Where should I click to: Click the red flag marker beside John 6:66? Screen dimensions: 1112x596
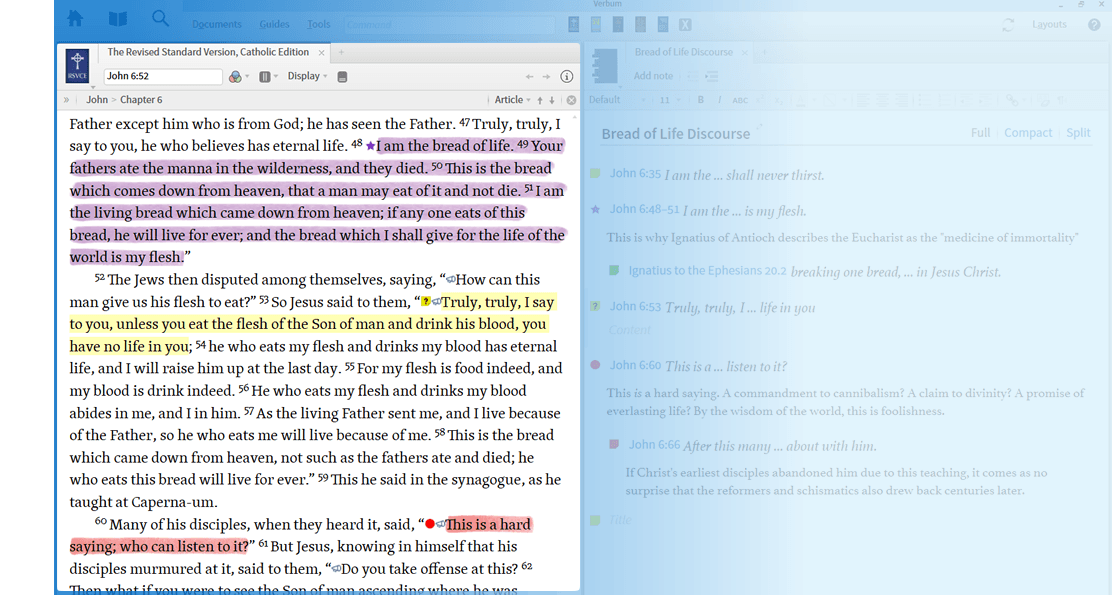(614, 444)
